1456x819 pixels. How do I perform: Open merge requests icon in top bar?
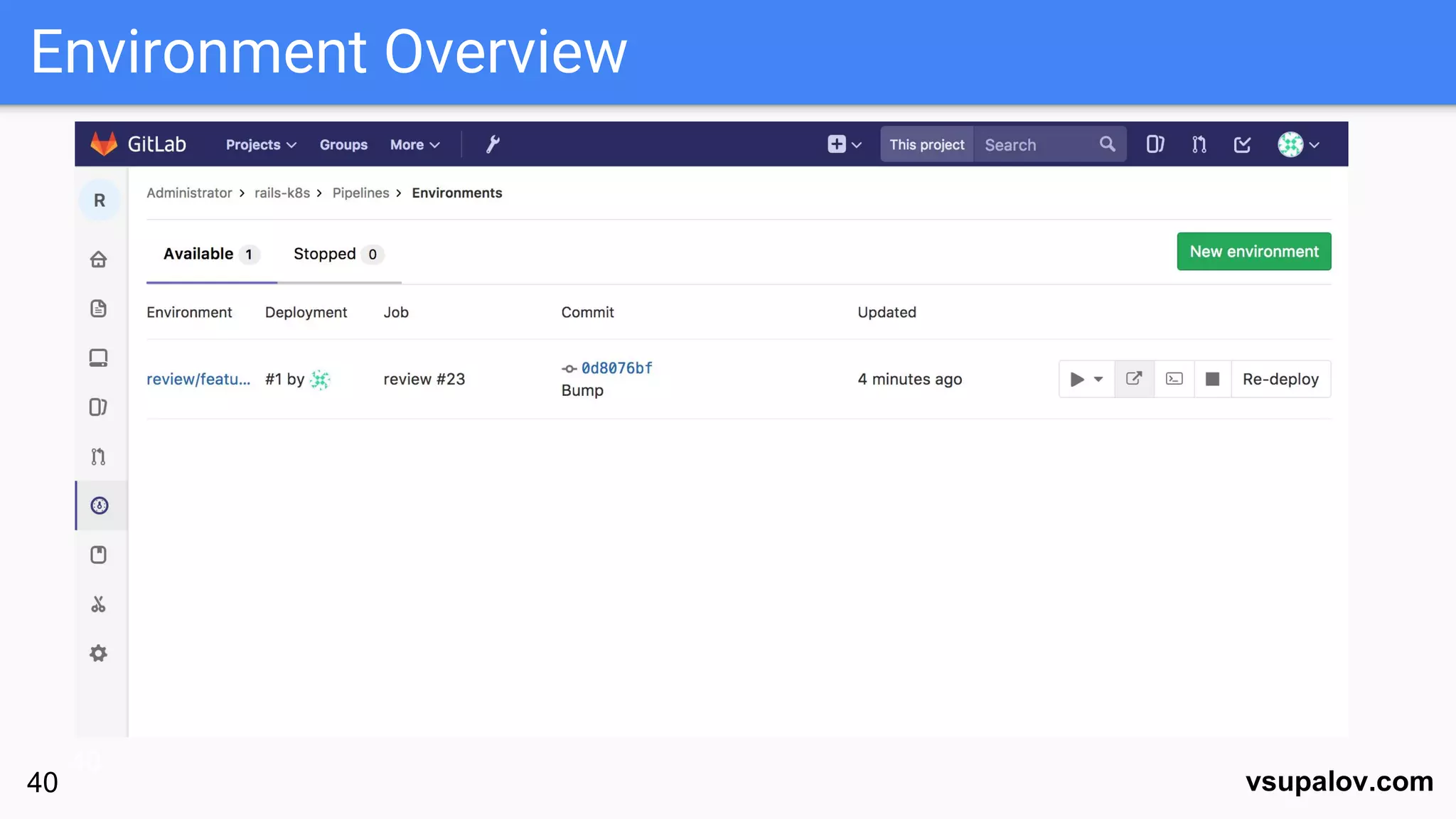tap(1199, 144)
